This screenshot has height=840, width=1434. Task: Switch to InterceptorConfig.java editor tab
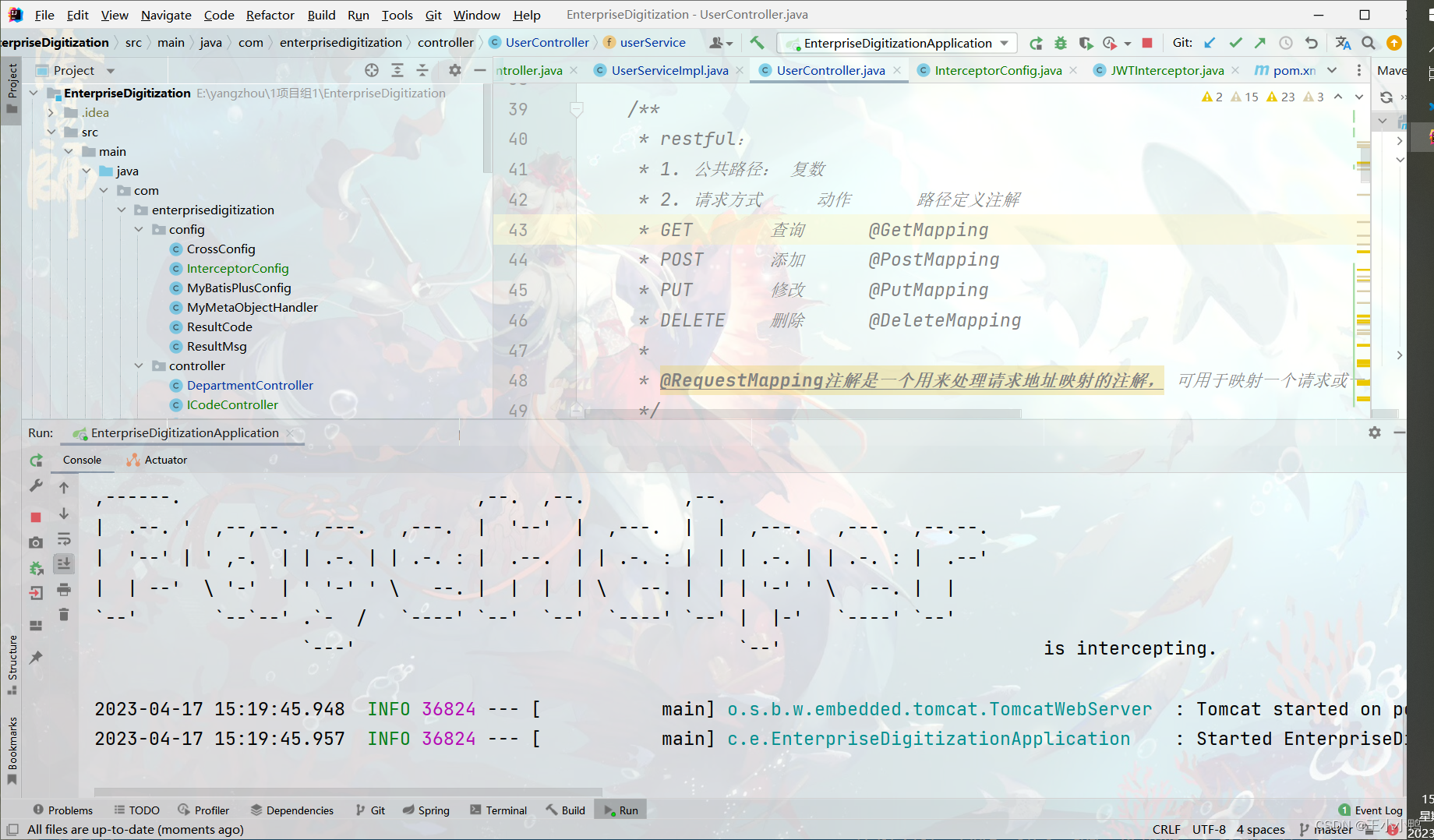coord(998,70)
